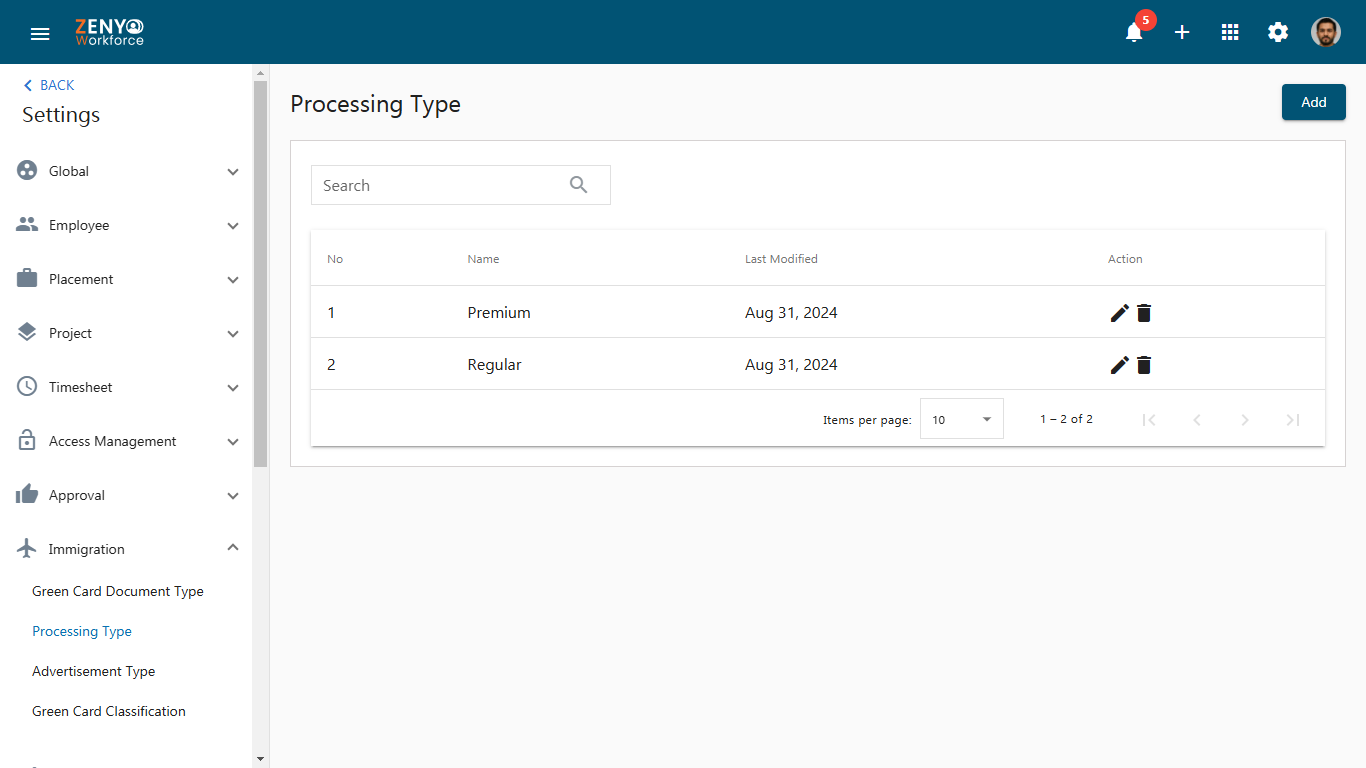Select the Timesheet menu label
The height and width of the screenshot is (768, 1366).
point(81,387)
